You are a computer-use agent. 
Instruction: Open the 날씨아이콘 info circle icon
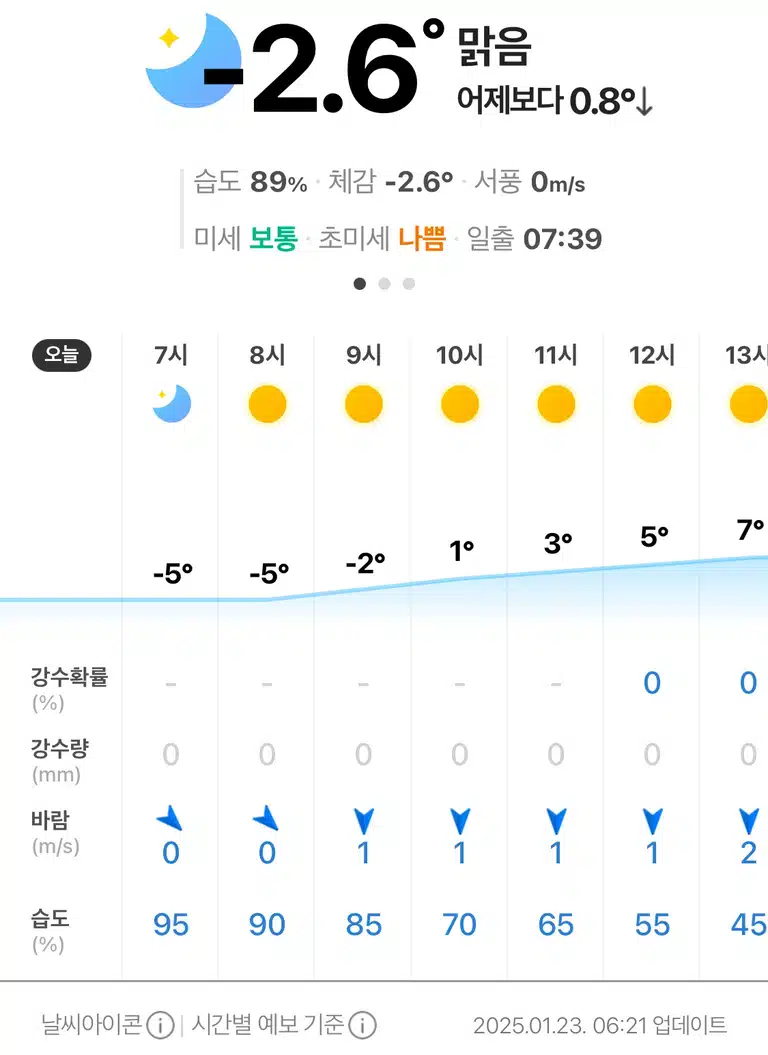pos(160,1026)
